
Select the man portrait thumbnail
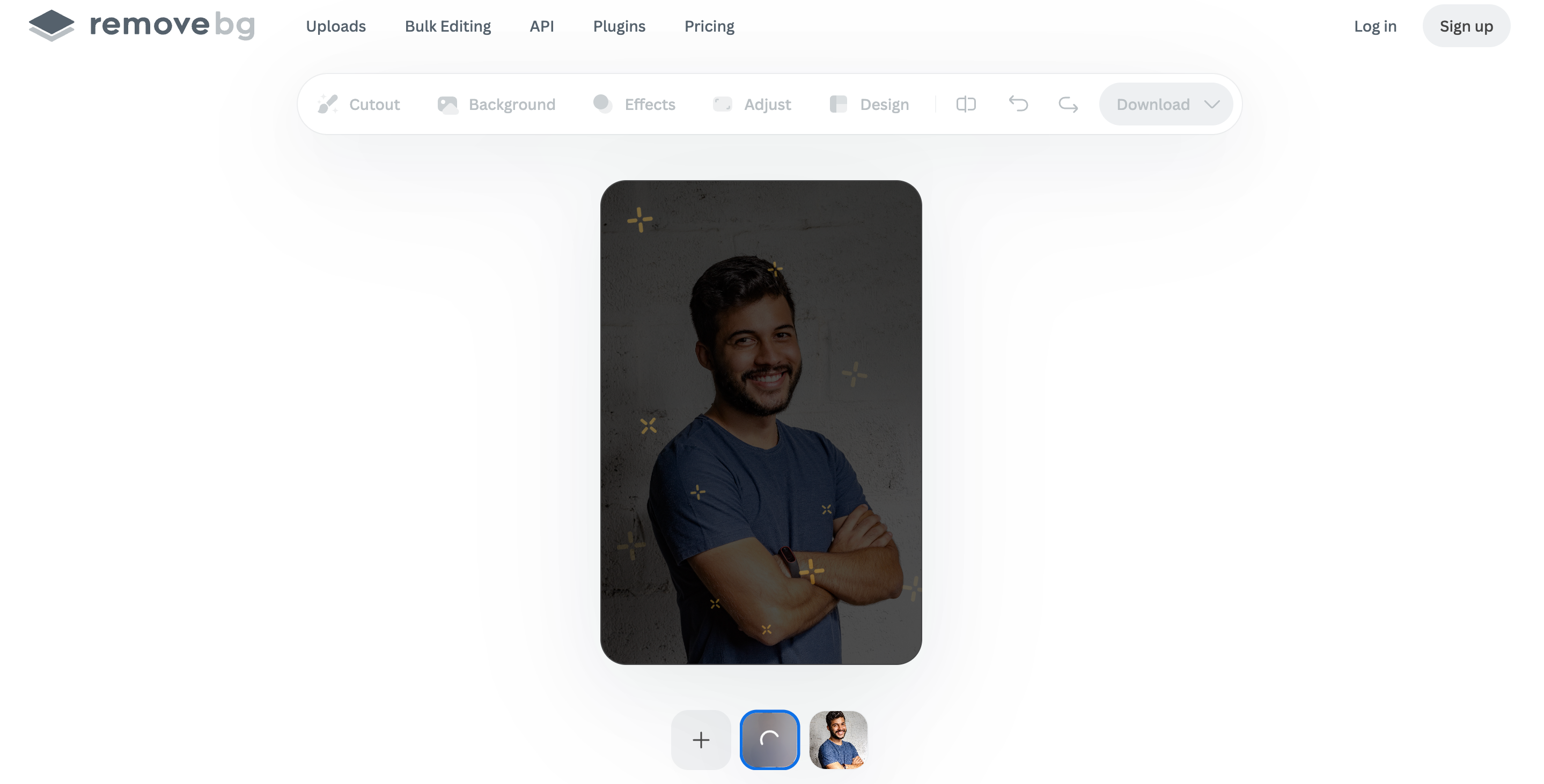[839, 739]
